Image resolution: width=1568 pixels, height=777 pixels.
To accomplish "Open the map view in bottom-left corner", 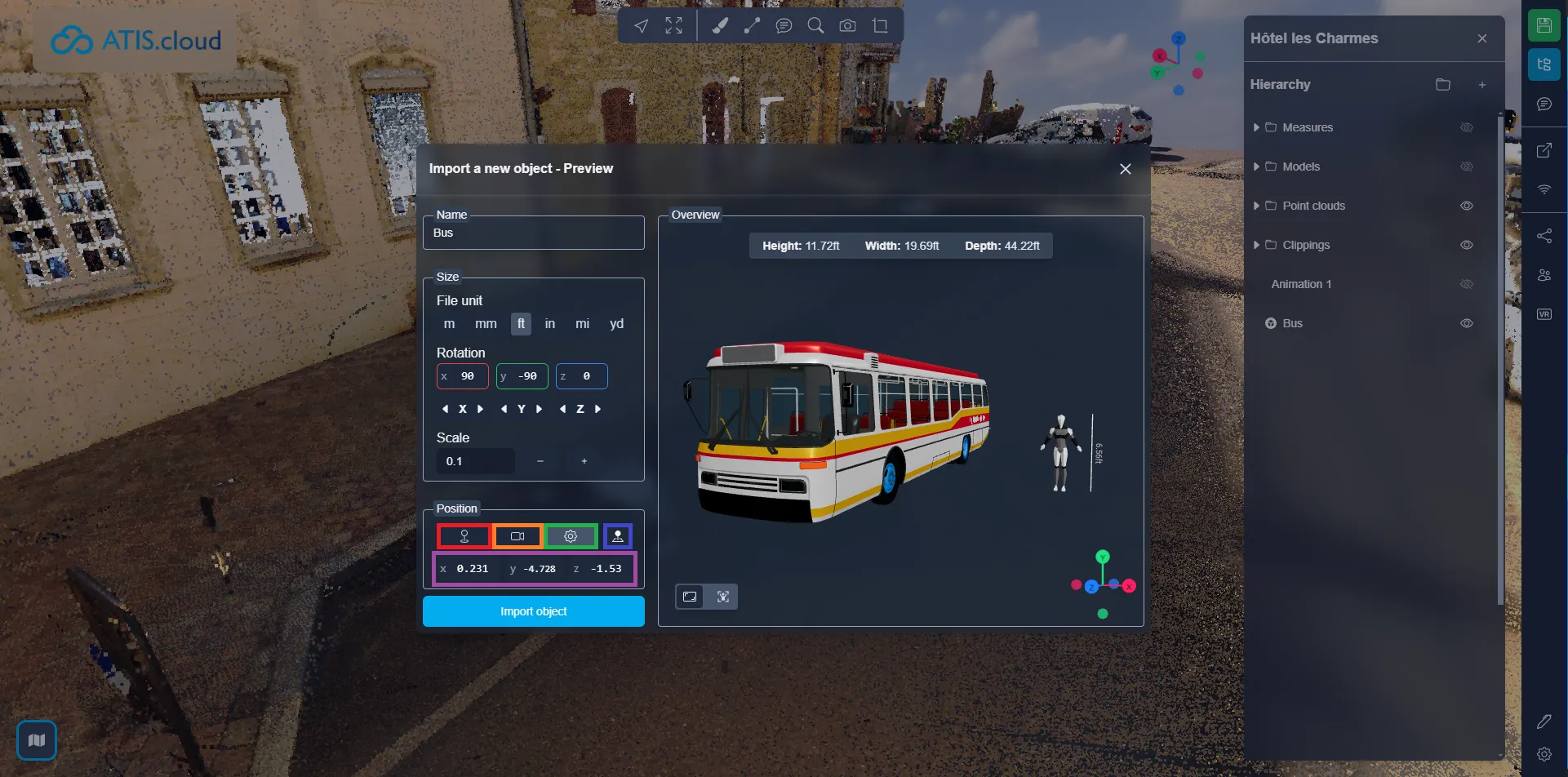I will point(36,739).
